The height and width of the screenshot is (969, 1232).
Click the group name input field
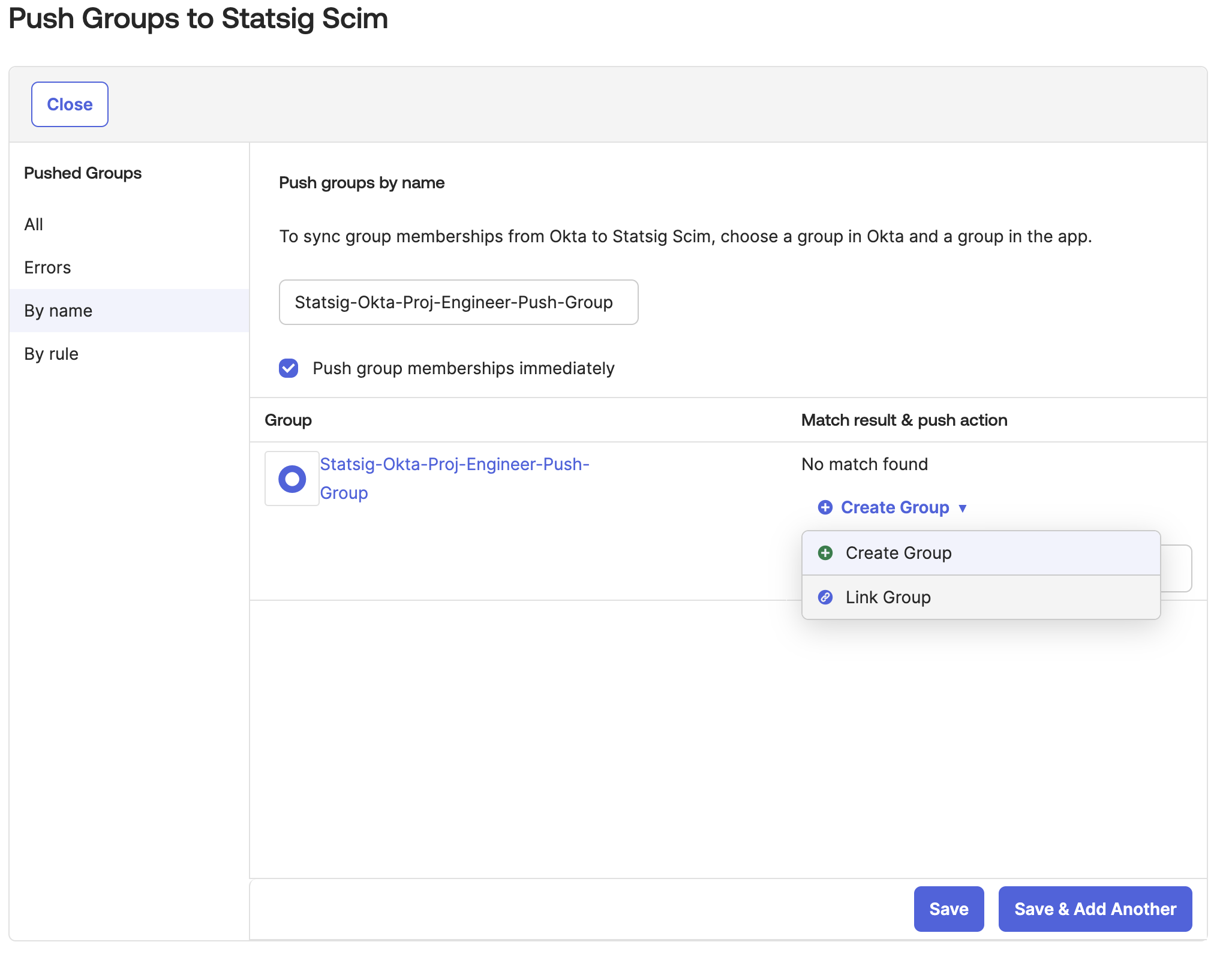tap(458, 303)
